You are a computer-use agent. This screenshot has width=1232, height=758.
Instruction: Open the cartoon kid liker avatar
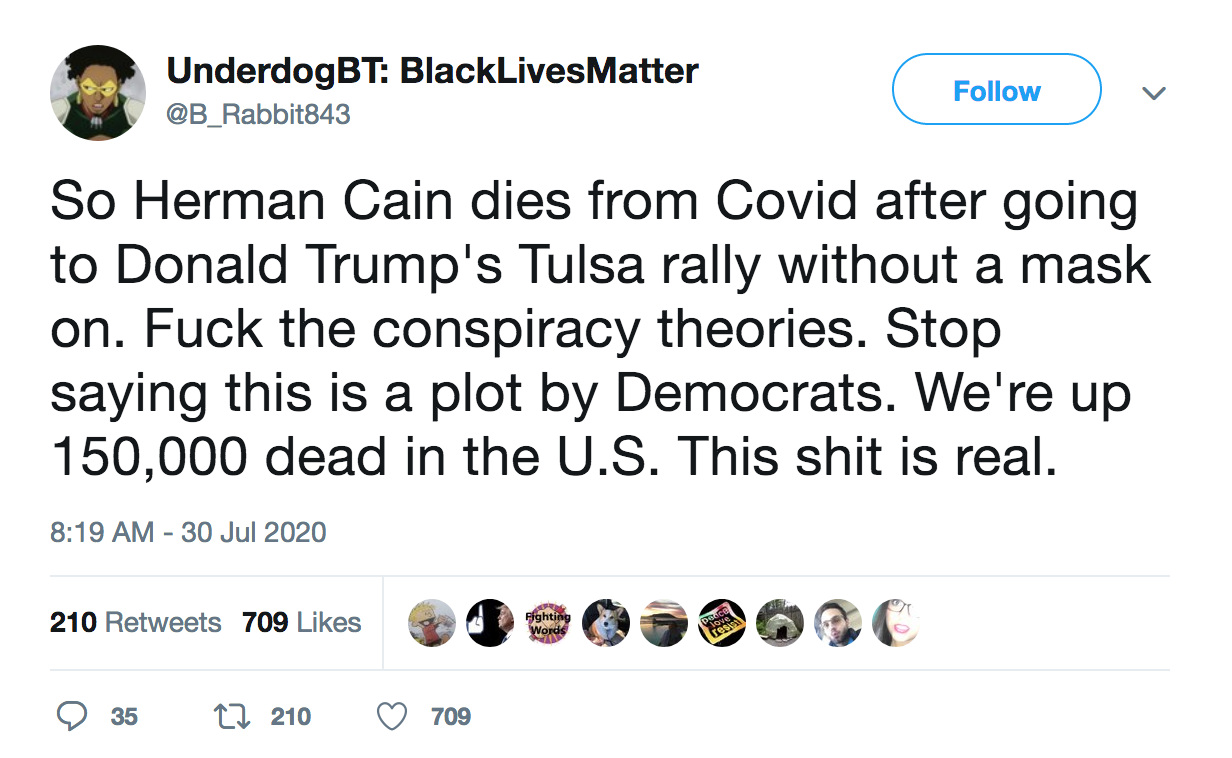click(433, 623)
